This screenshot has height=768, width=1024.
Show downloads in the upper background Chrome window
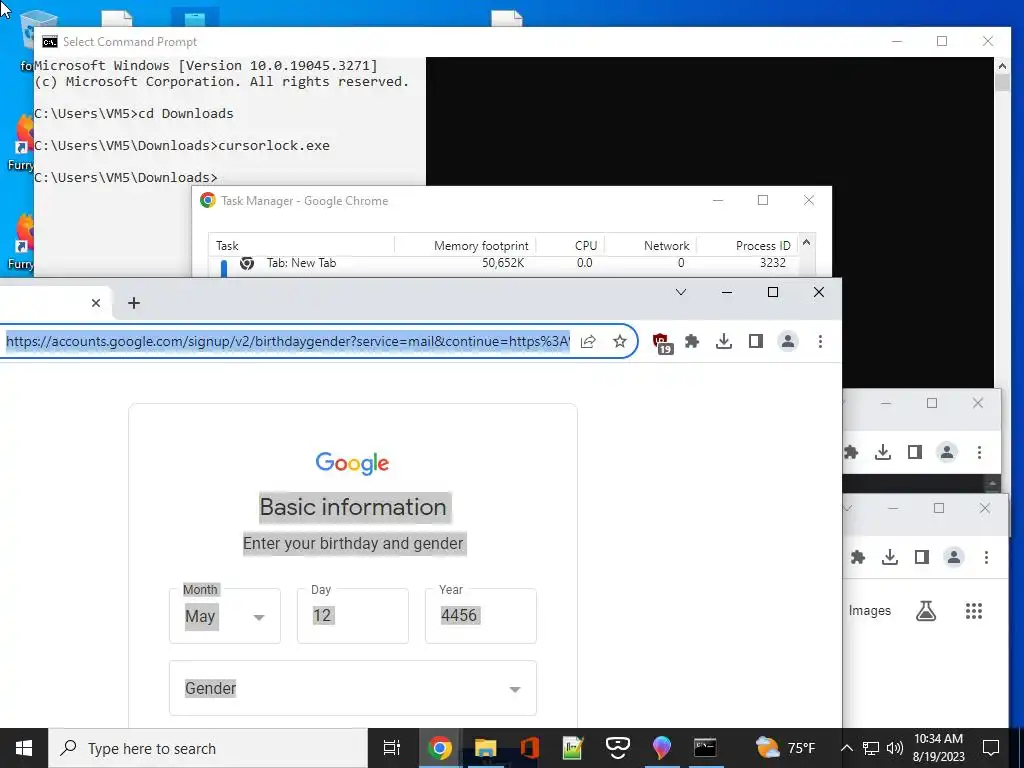883,452
